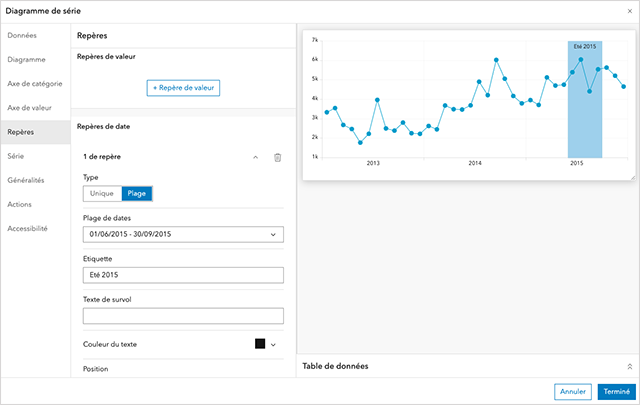
Task: Click the black text color swatch
Action: point(260,344)
